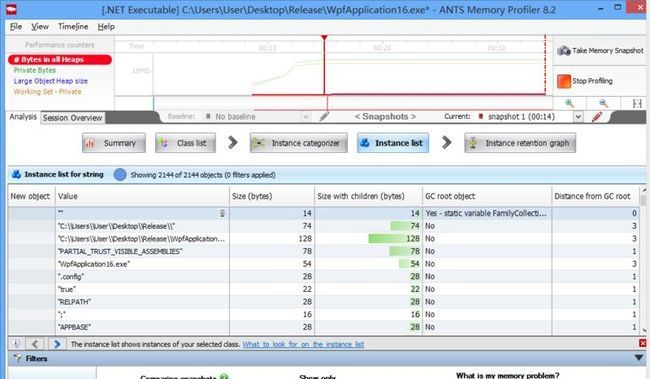Click the info icon in the hint bar
Viewport: 650px width, 379px height.
click(x=16, y=344)
